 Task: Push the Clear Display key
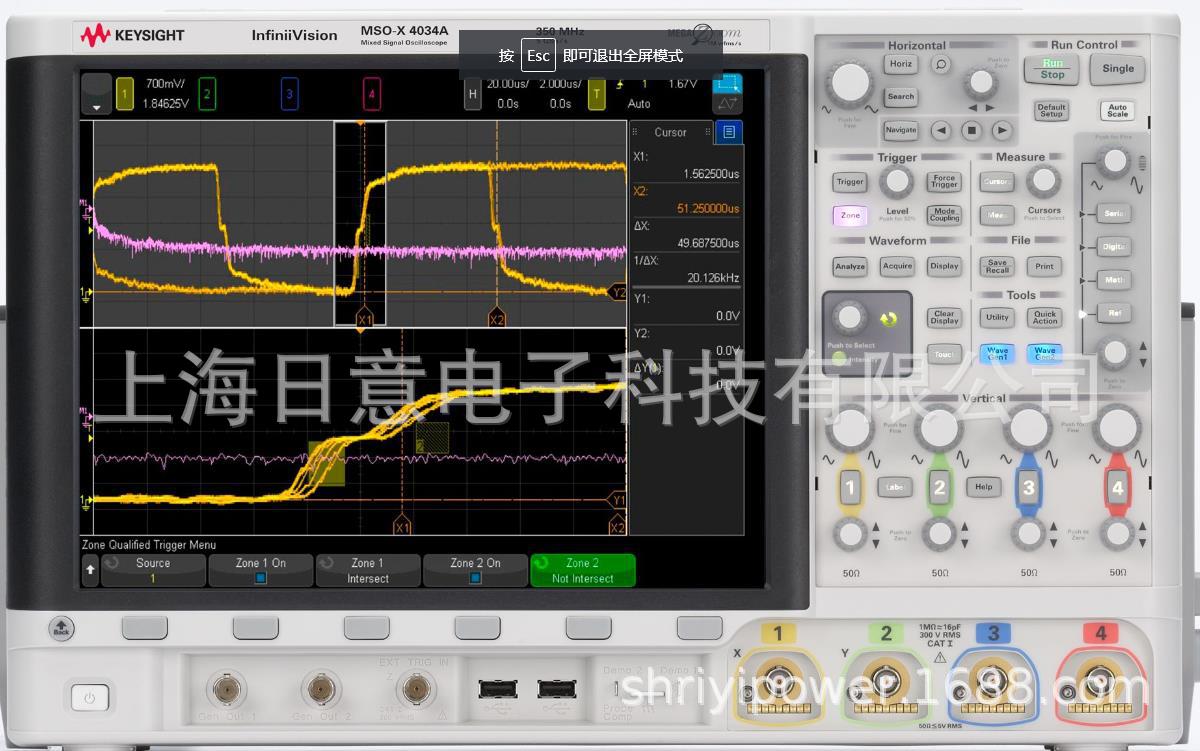coord(944,317)
